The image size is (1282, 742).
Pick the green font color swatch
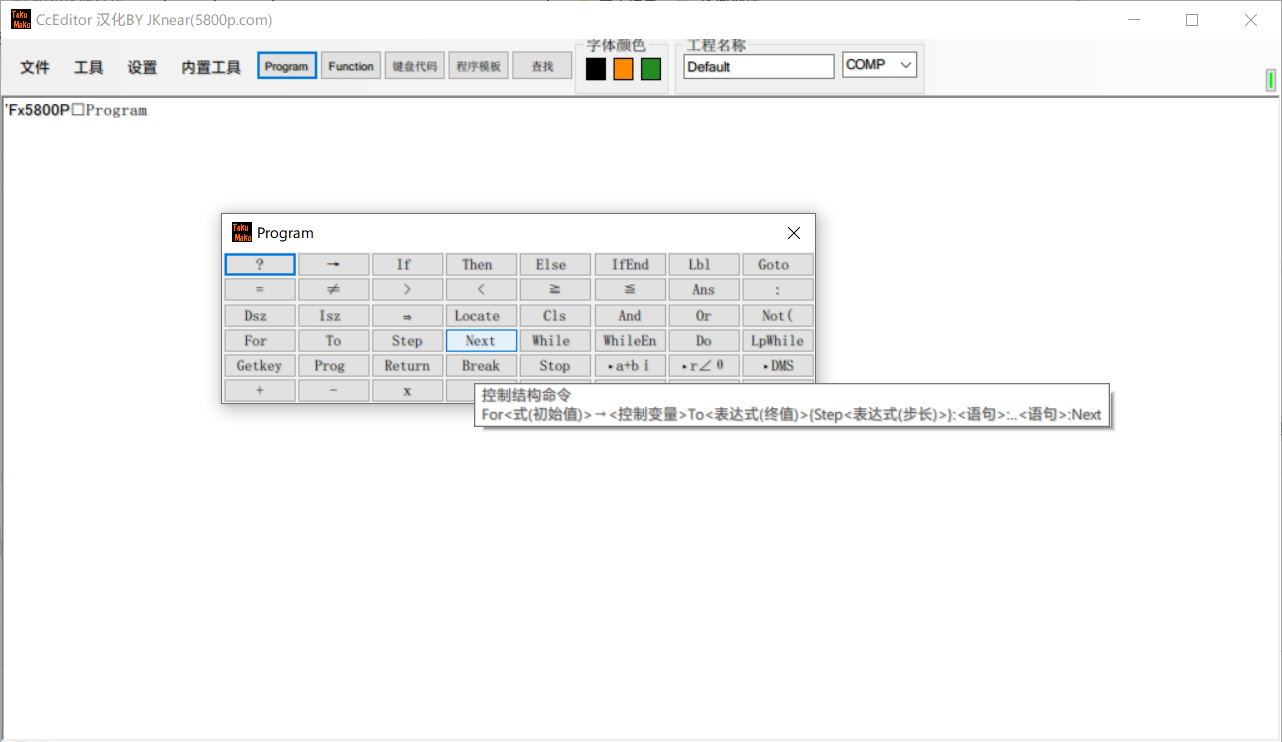(651, 69)
